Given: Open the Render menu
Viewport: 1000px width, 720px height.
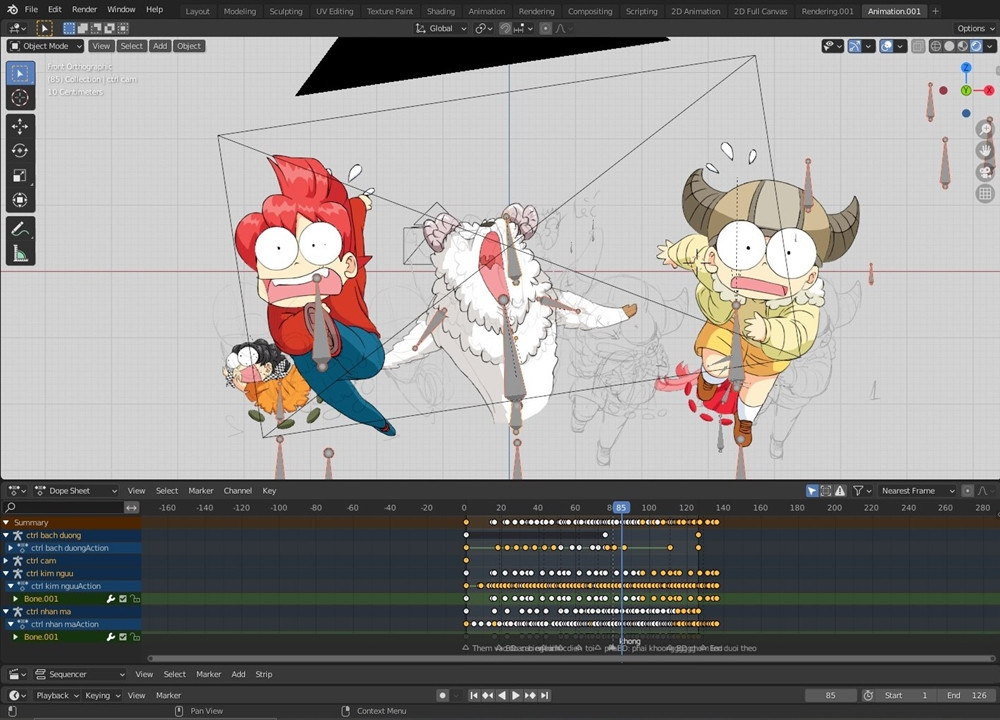Looking at the screenshot, I should (x=84, y=9).
